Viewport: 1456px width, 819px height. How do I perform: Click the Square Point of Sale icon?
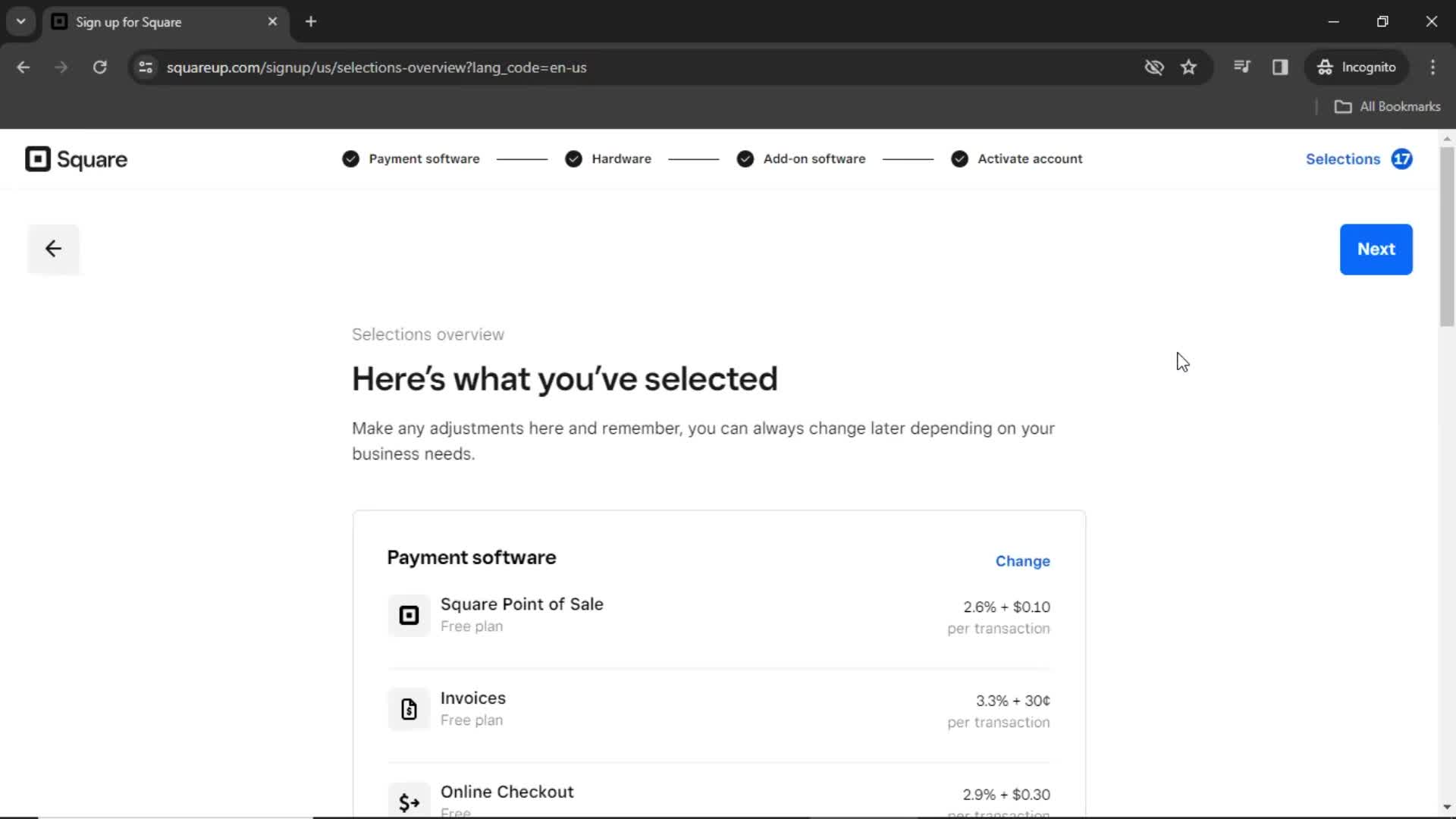[409, 615]
